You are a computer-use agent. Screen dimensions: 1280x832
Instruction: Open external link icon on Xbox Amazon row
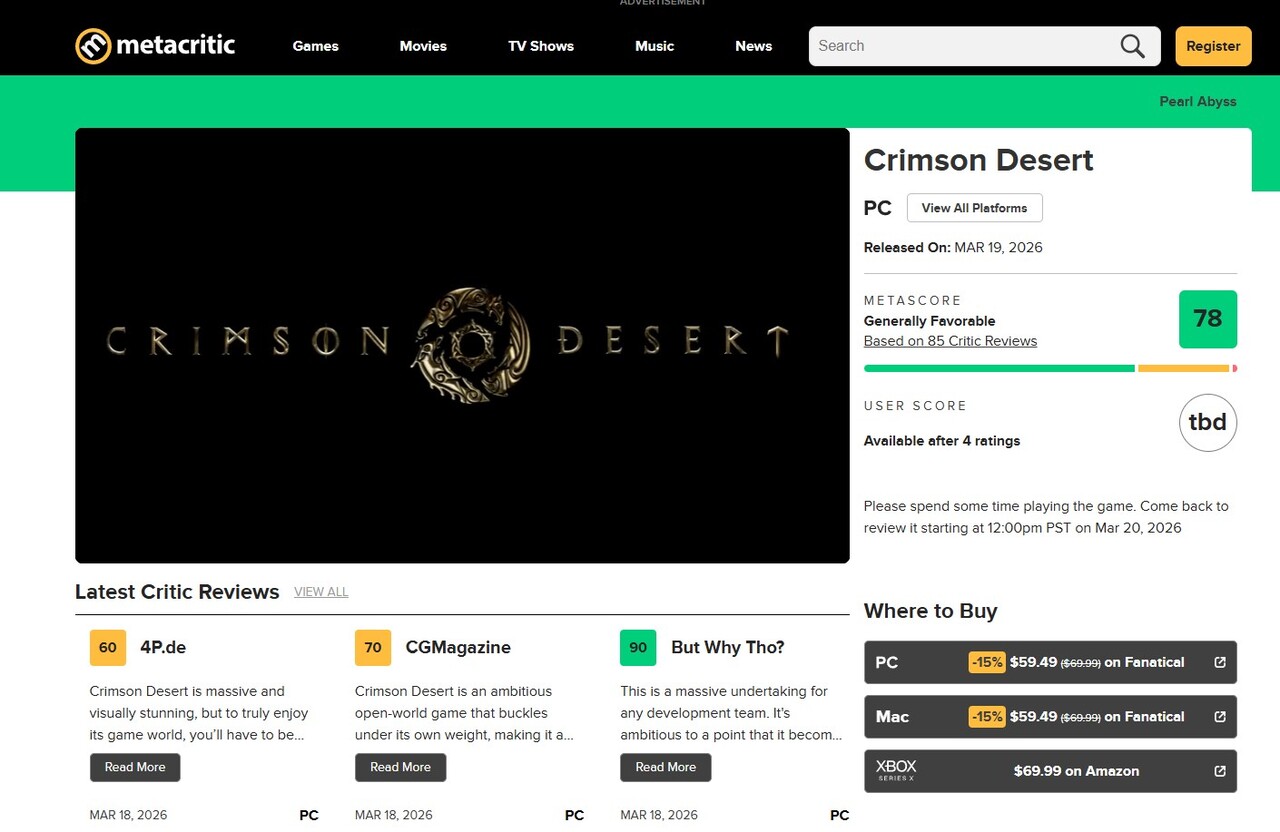point(1220,771)
